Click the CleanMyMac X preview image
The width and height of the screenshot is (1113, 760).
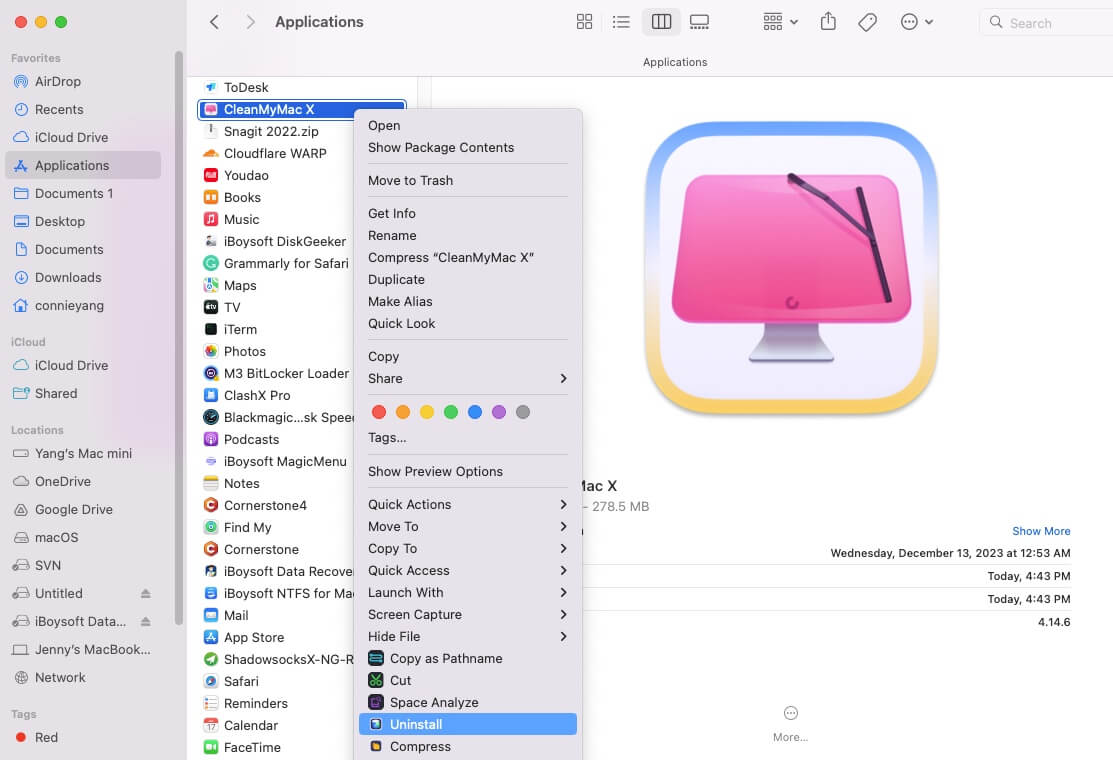[791, 268]
